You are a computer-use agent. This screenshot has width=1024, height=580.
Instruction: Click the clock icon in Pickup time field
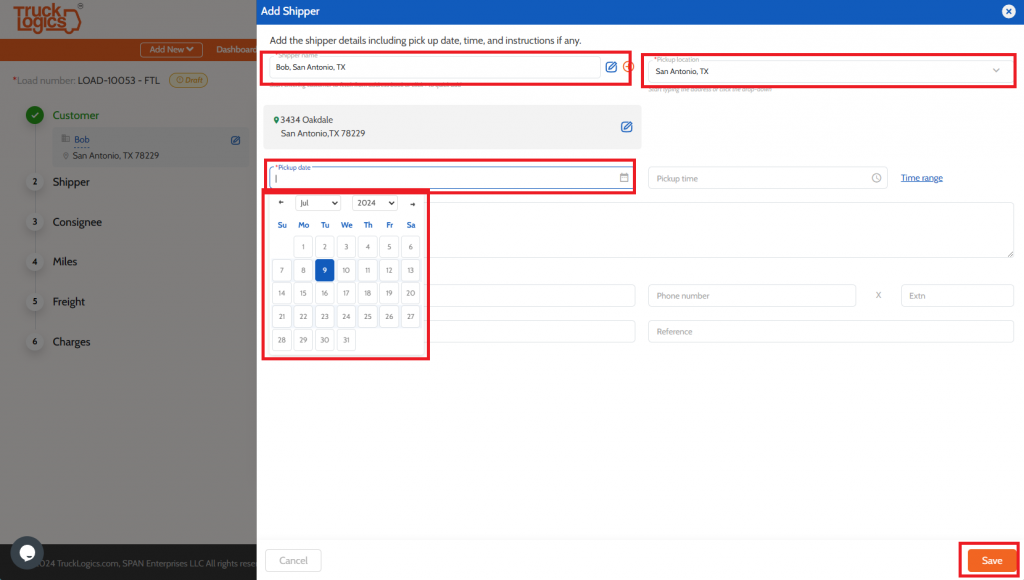pyautogui.click(x=876, y=178)
